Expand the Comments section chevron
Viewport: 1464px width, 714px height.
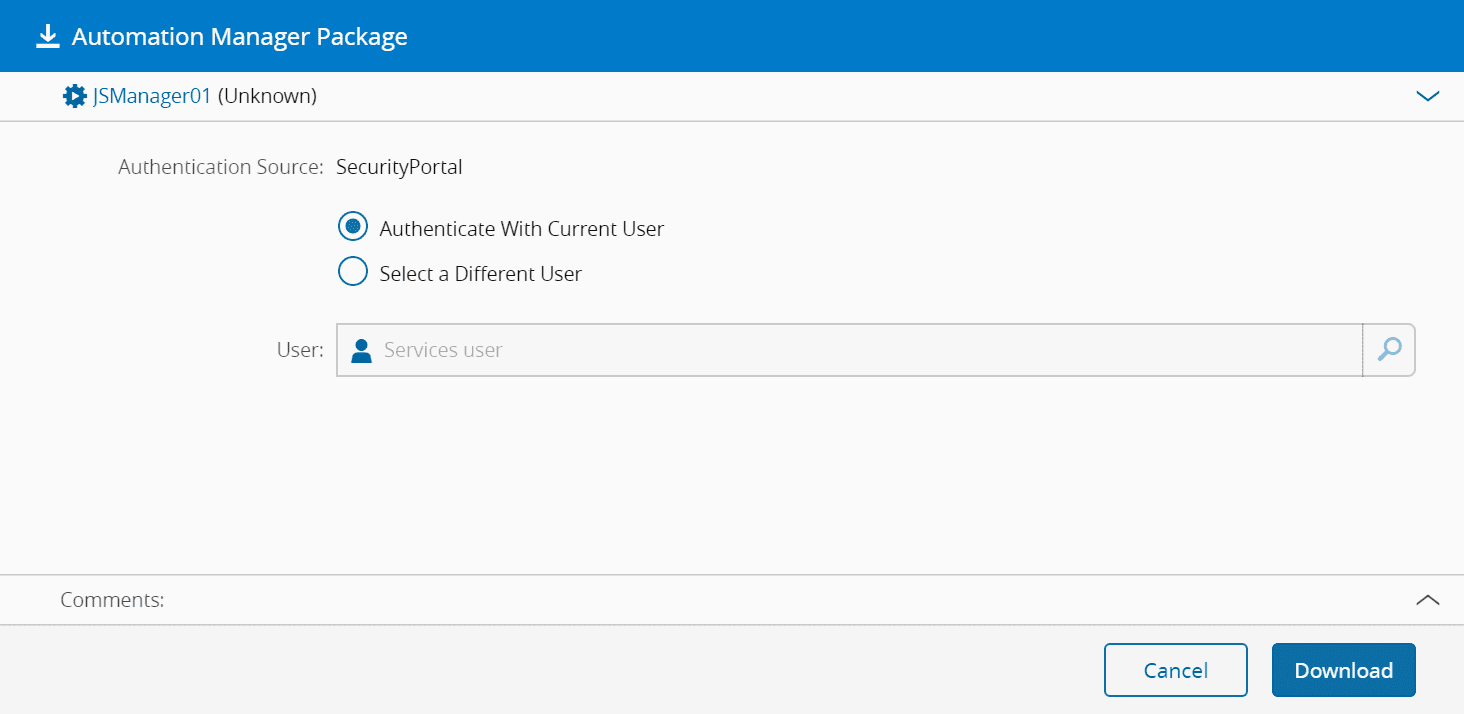1427,600
